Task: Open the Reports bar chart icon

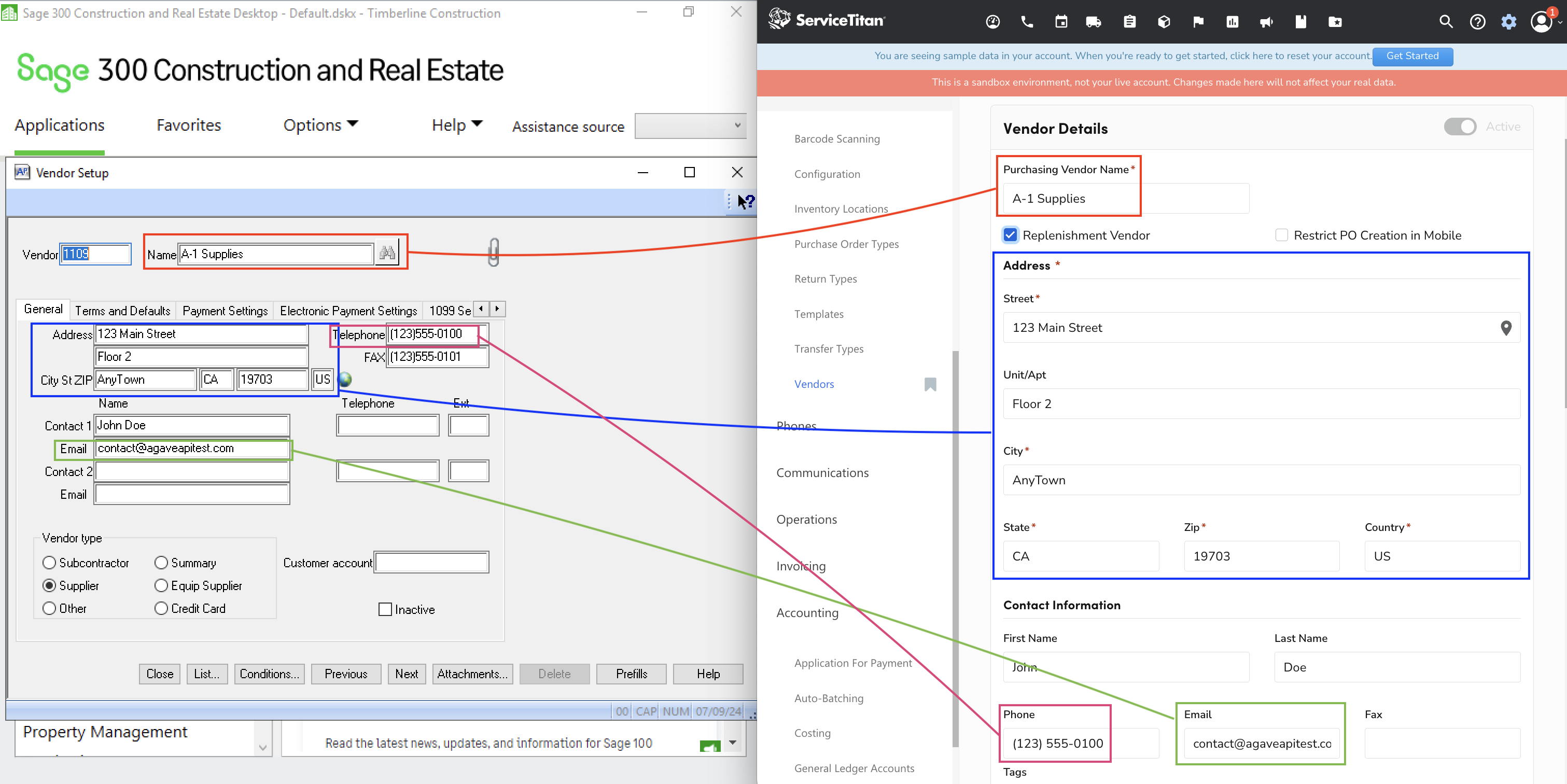Action: (x=1233, y=22)
